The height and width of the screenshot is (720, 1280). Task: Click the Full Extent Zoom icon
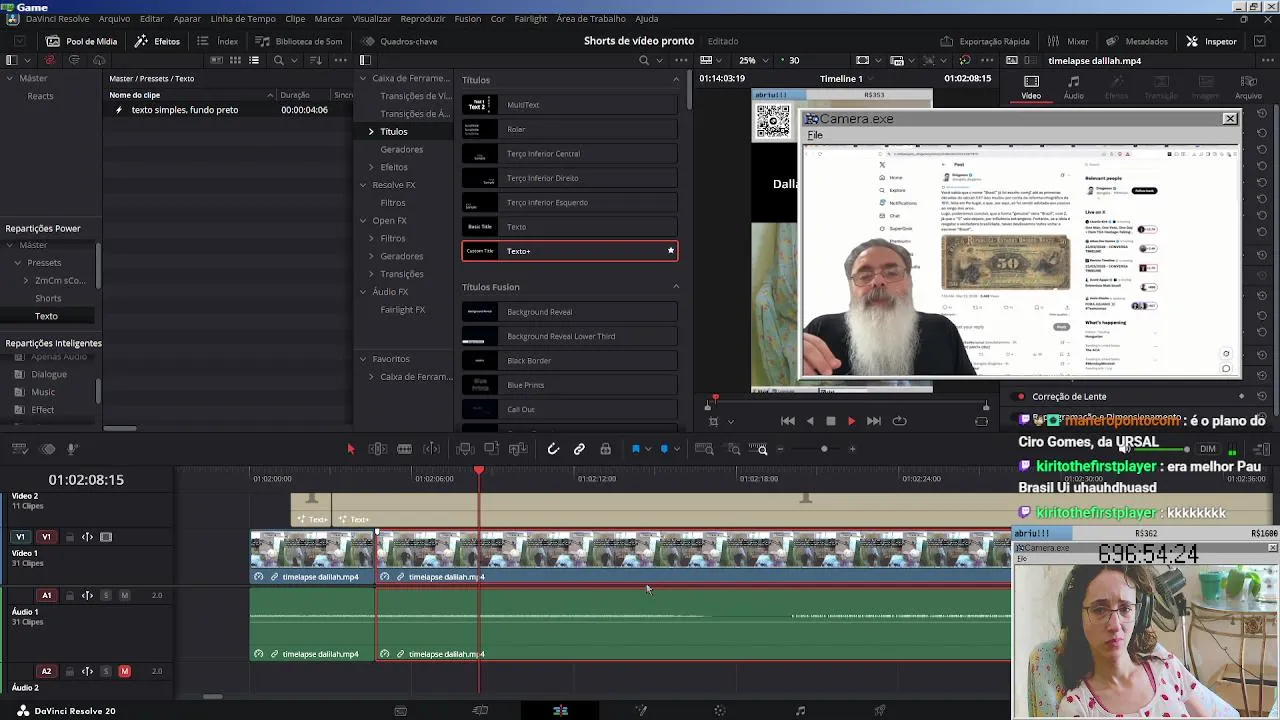click(704, 449)
